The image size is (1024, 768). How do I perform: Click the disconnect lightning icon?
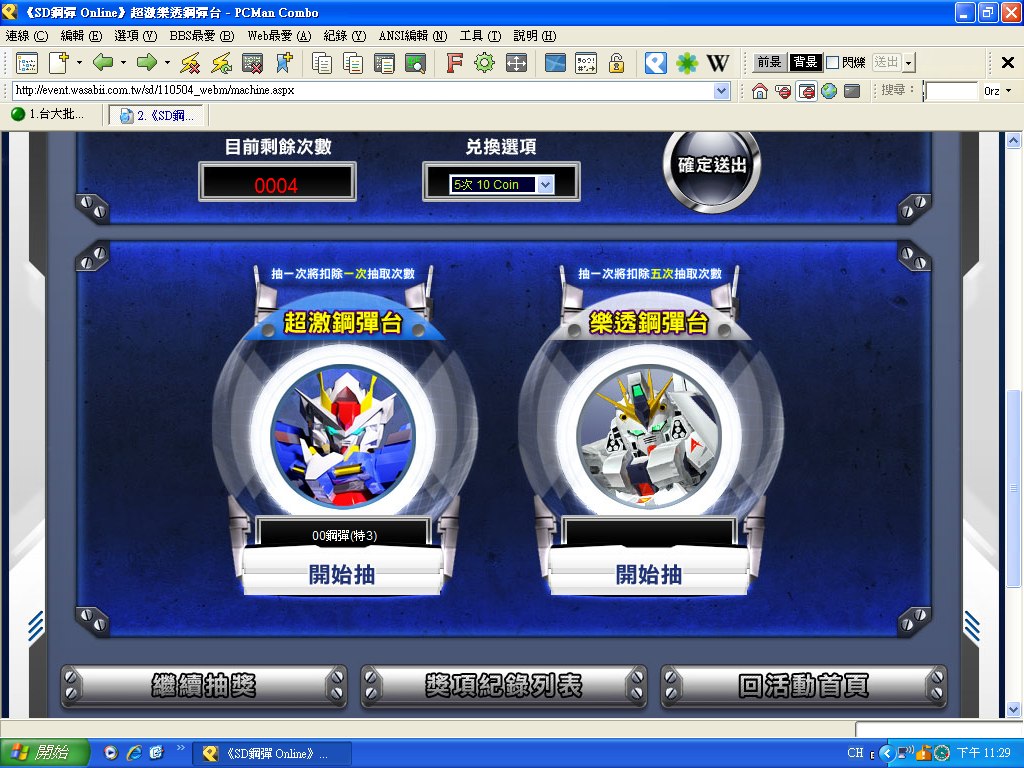(x=190, y=63)
